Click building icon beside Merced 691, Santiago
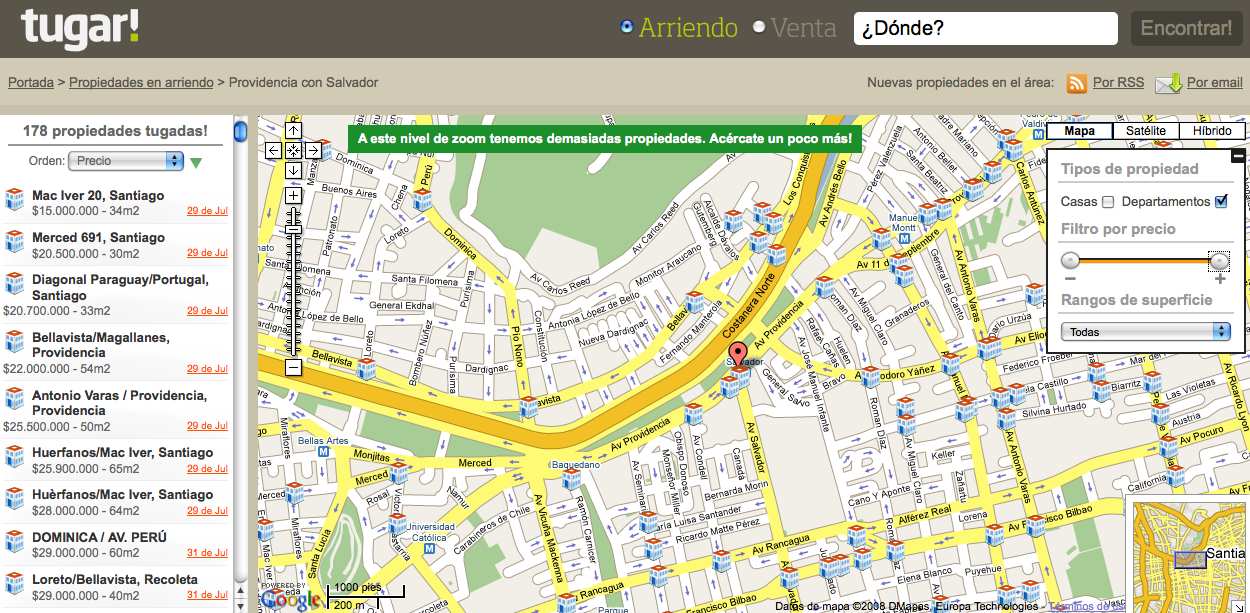This screenshot has height=613, width=1250. 15,242
